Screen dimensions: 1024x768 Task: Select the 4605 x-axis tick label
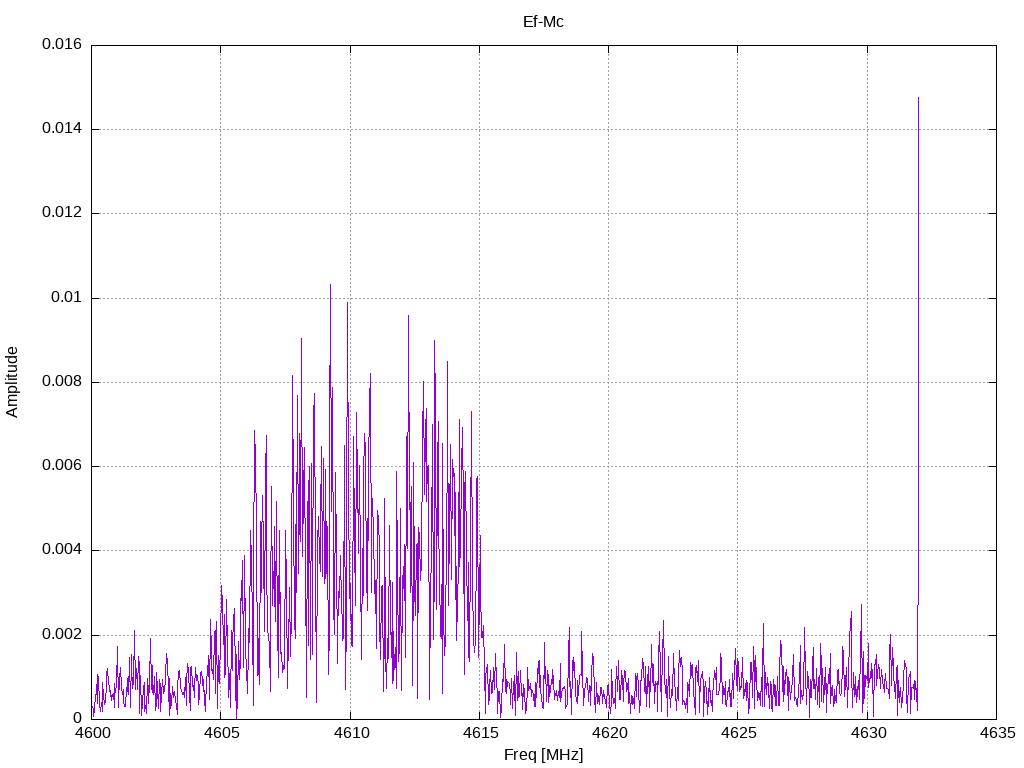(221, 734)
